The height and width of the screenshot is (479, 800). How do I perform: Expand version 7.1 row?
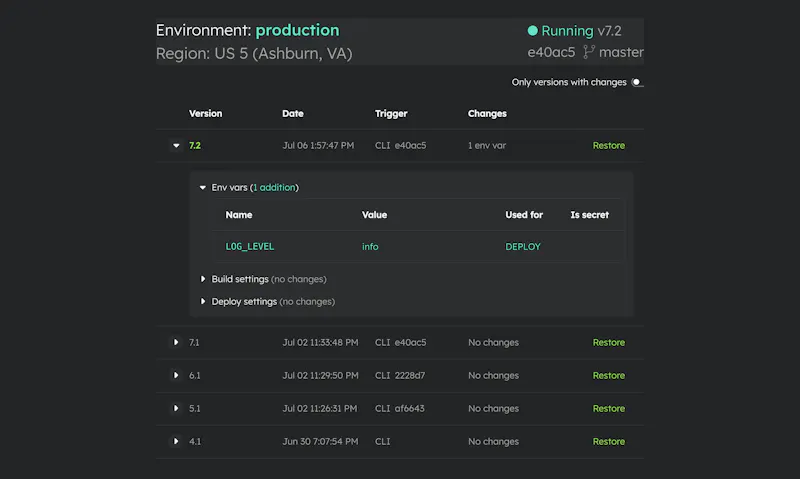tap(176, 342)
